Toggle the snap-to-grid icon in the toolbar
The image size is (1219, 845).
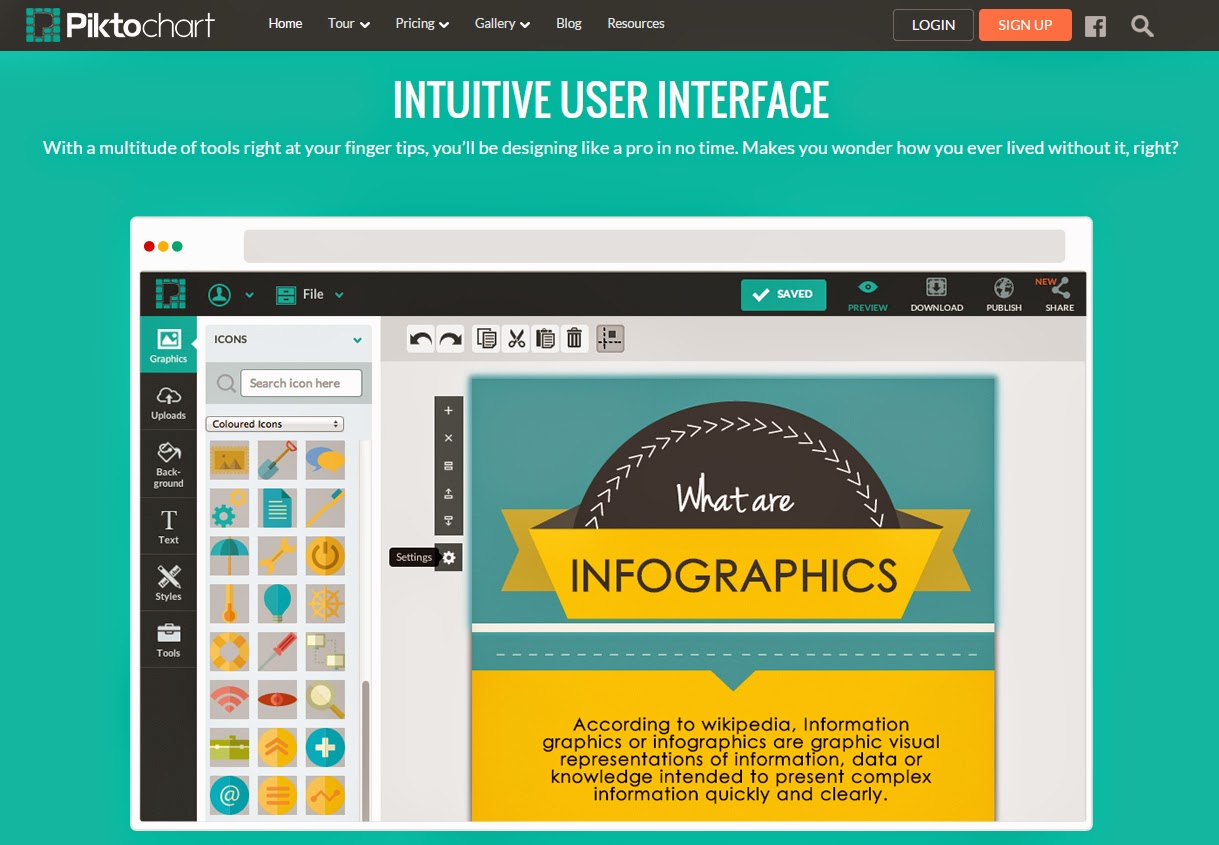(610, 338)
